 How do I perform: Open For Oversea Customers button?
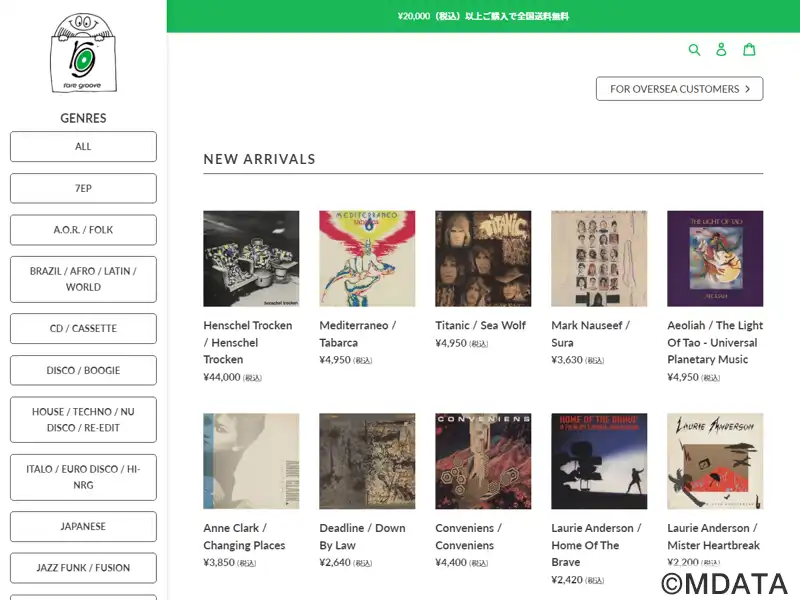[679, 89]
